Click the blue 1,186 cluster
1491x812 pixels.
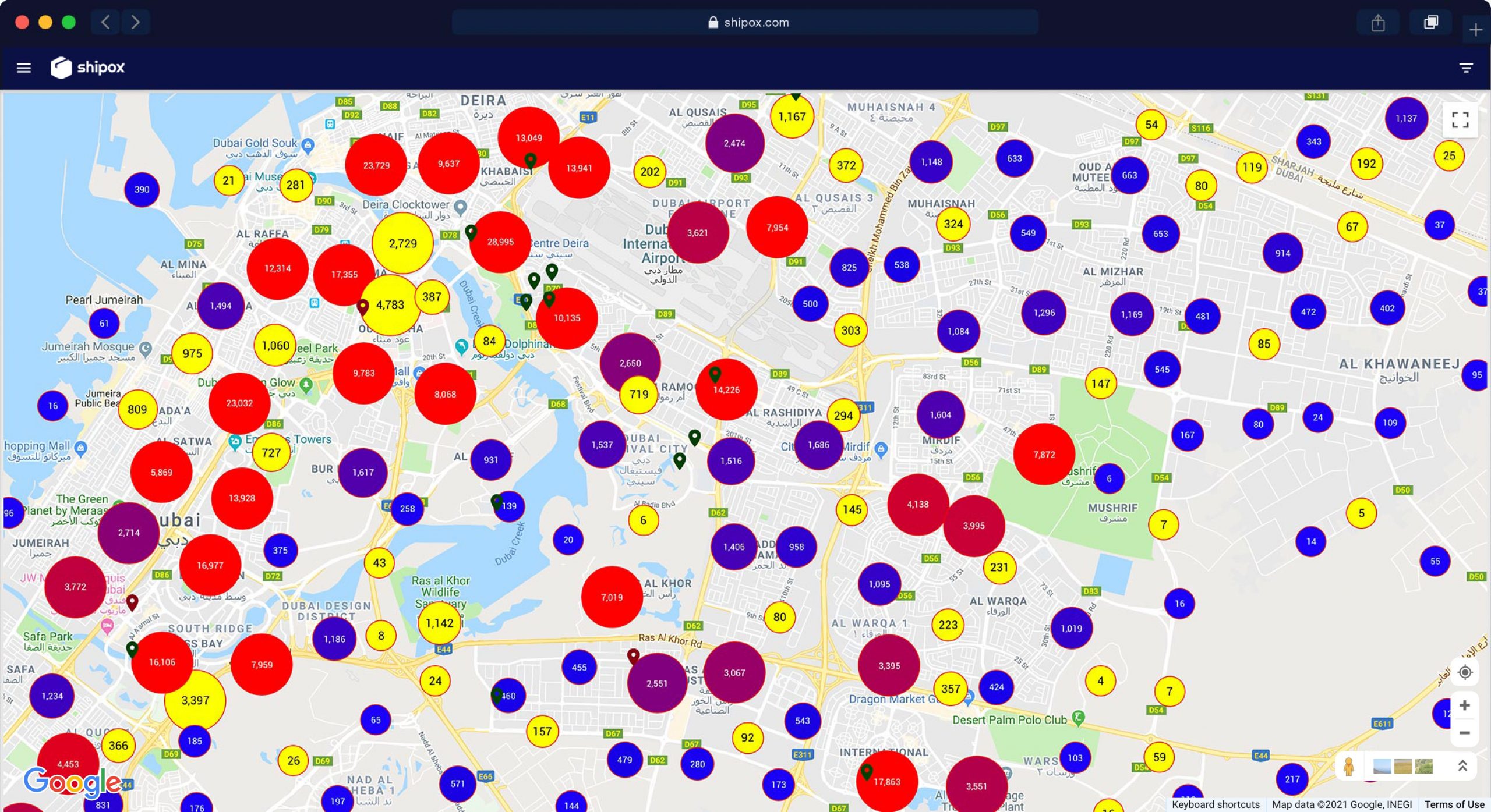(334, 639)
